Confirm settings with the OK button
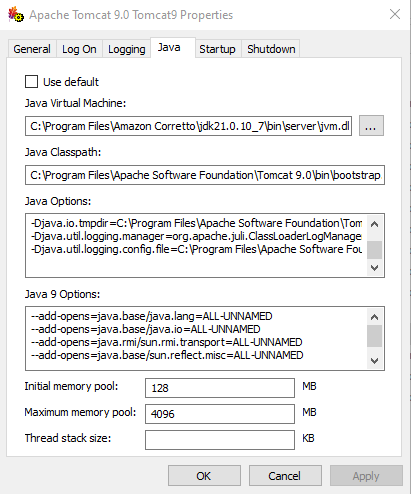Viewport: 411px width, 494px height. point(204,476)
